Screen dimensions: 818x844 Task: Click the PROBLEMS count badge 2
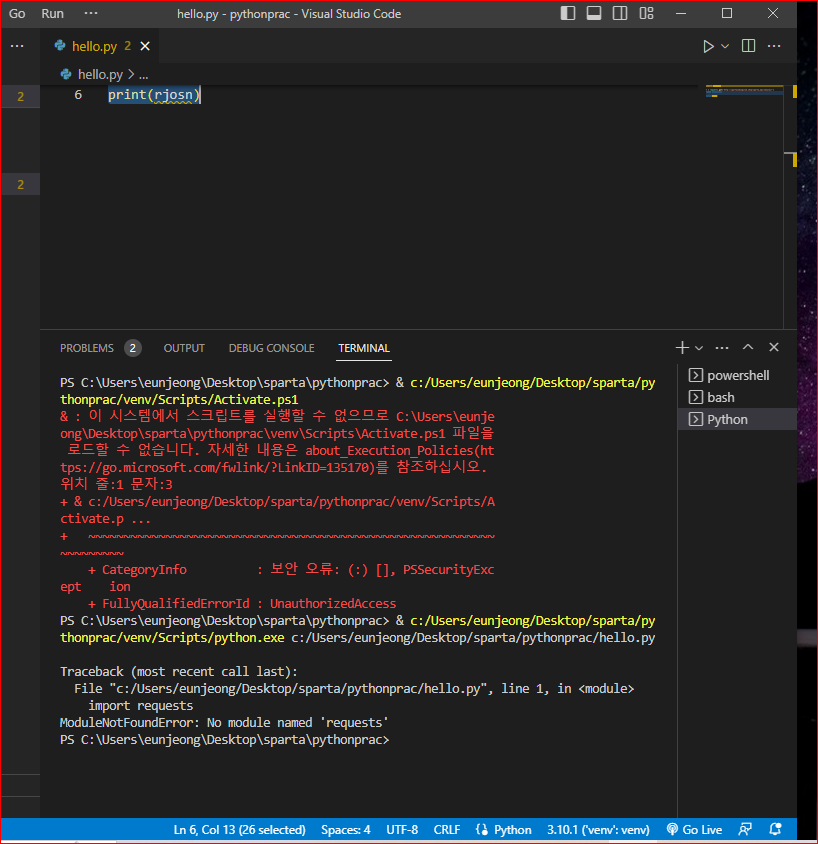click(133, 348)
